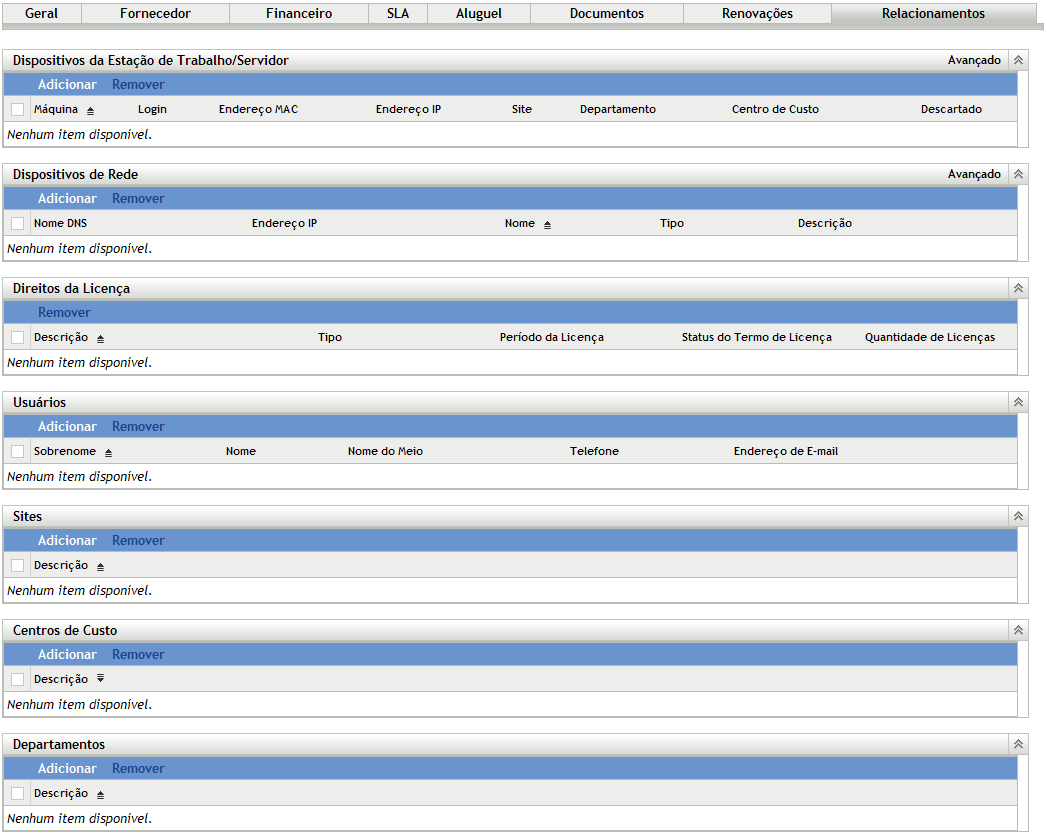Go to the Aluguel tab
1047x835 pixels.
[479, 13]
